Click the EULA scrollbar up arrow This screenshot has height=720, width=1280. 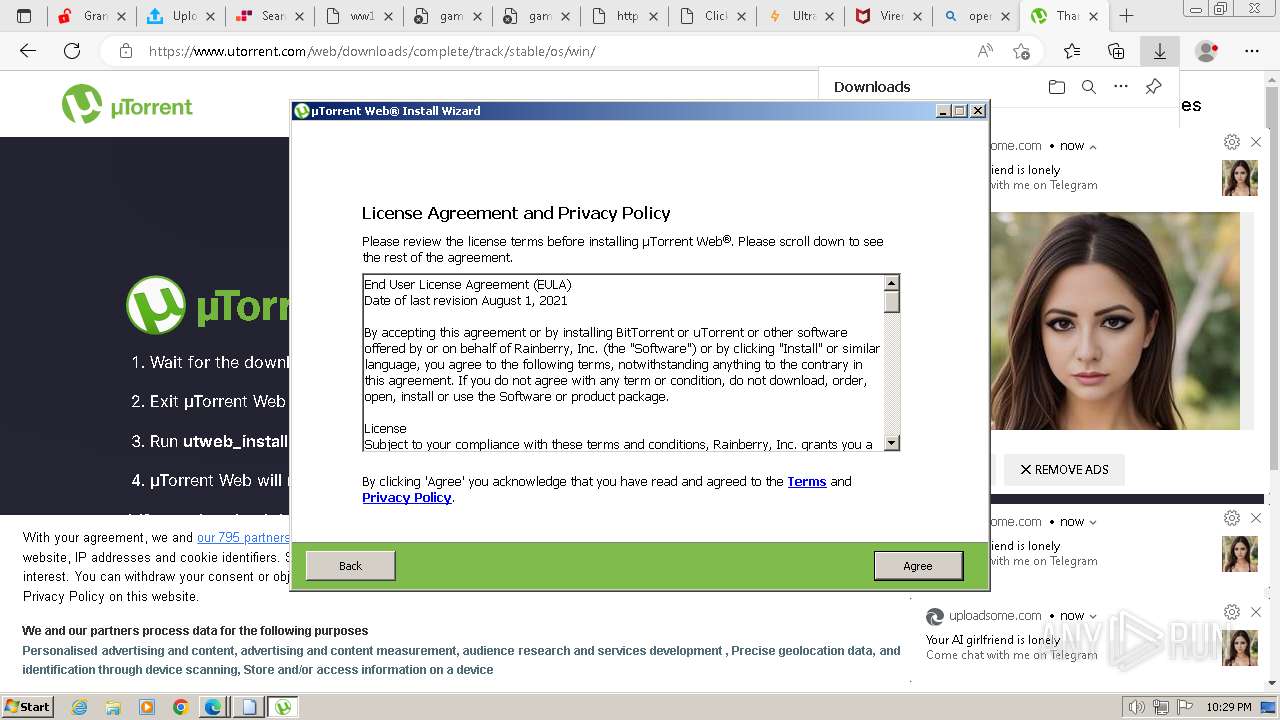pyautogui.click(x=892, y=282)
